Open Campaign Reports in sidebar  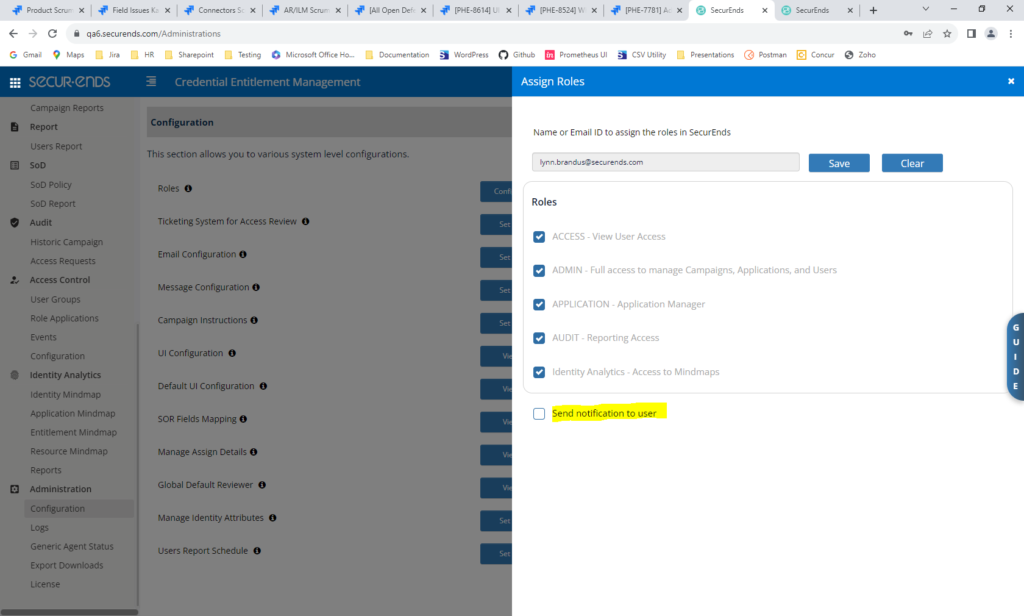coord(67,108)
